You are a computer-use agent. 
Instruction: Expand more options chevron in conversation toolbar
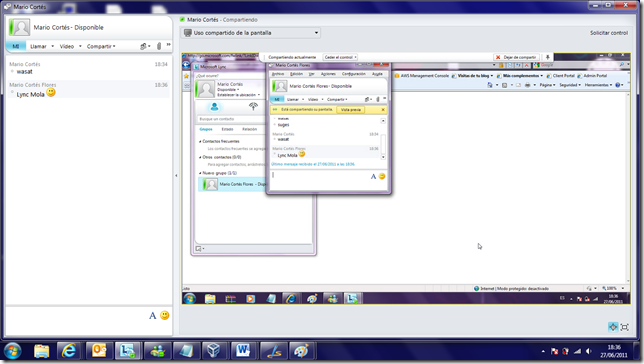(168, 45)
